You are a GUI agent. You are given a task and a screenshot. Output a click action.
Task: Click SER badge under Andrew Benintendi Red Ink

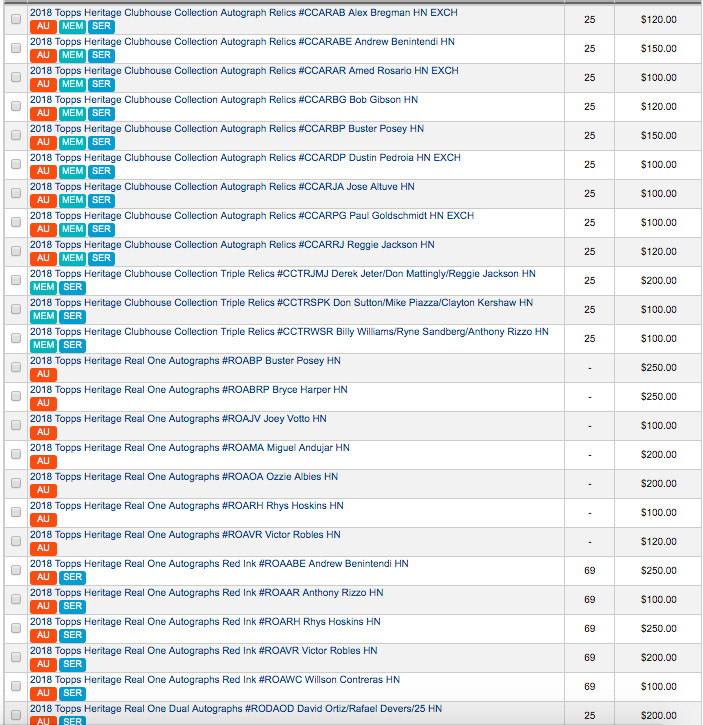[x=72, y=578]
